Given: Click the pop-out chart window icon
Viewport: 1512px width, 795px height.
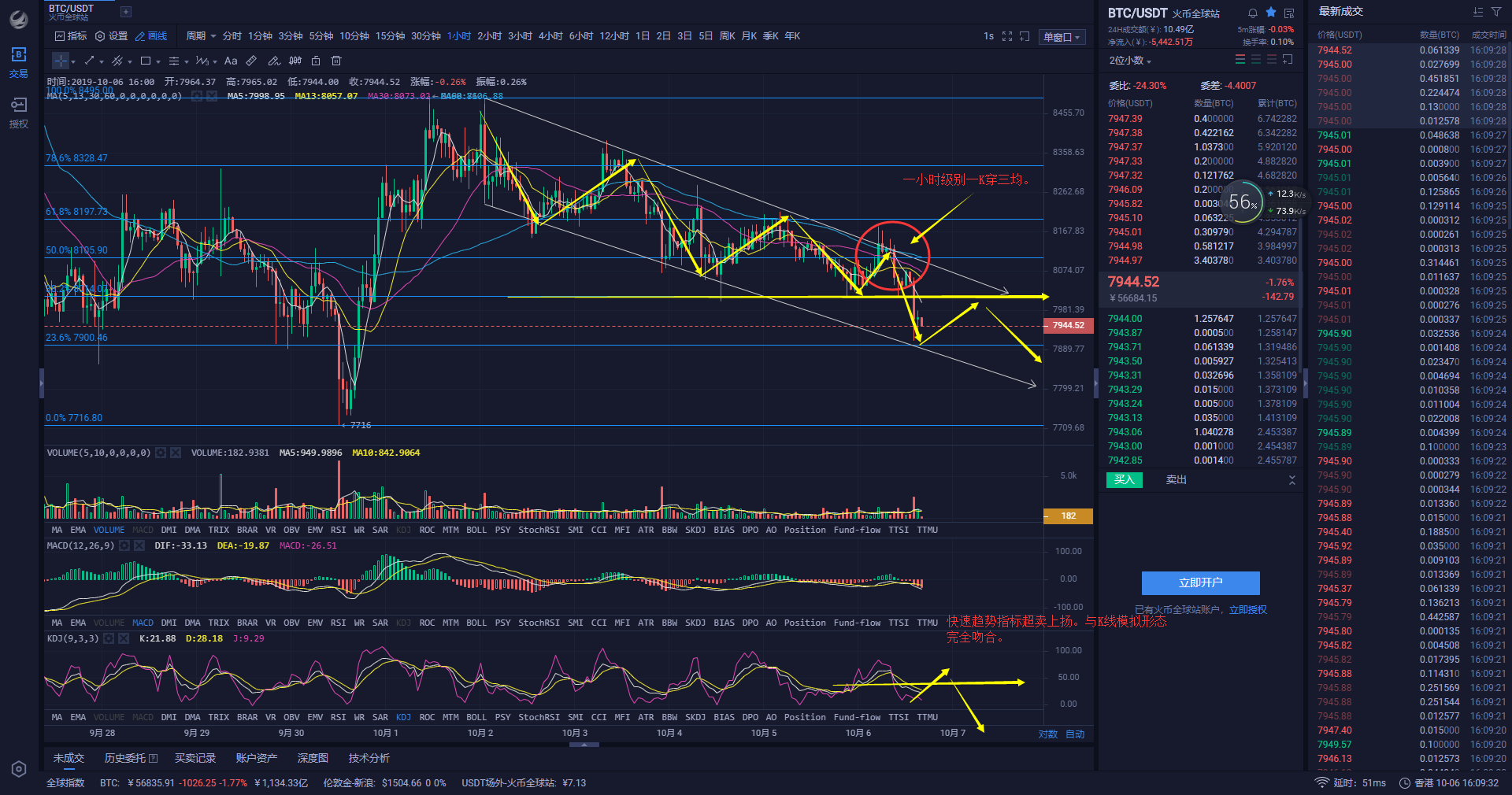Looking at the screenshot, I should click(x=1025, y=36).
